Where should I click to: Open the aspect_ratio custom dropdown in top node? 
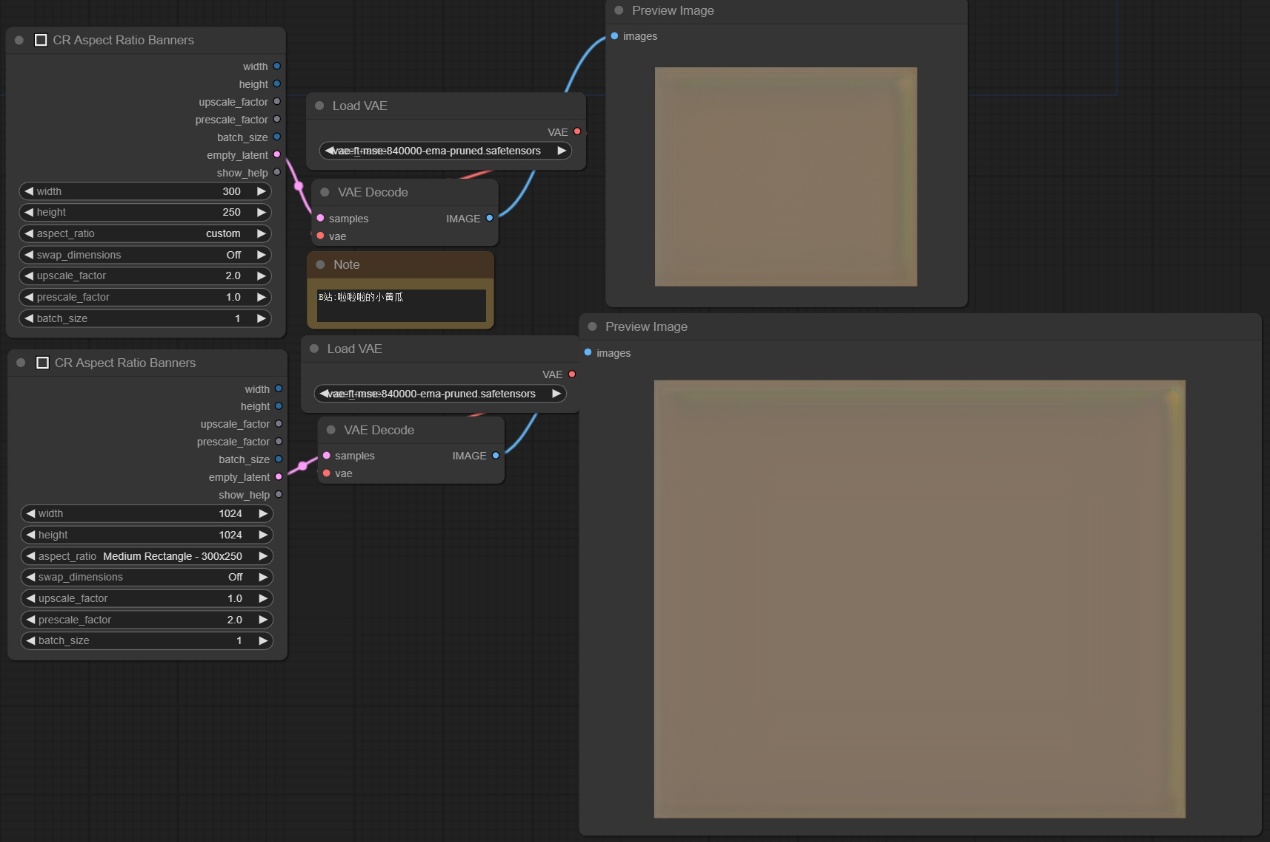(145, 233)
